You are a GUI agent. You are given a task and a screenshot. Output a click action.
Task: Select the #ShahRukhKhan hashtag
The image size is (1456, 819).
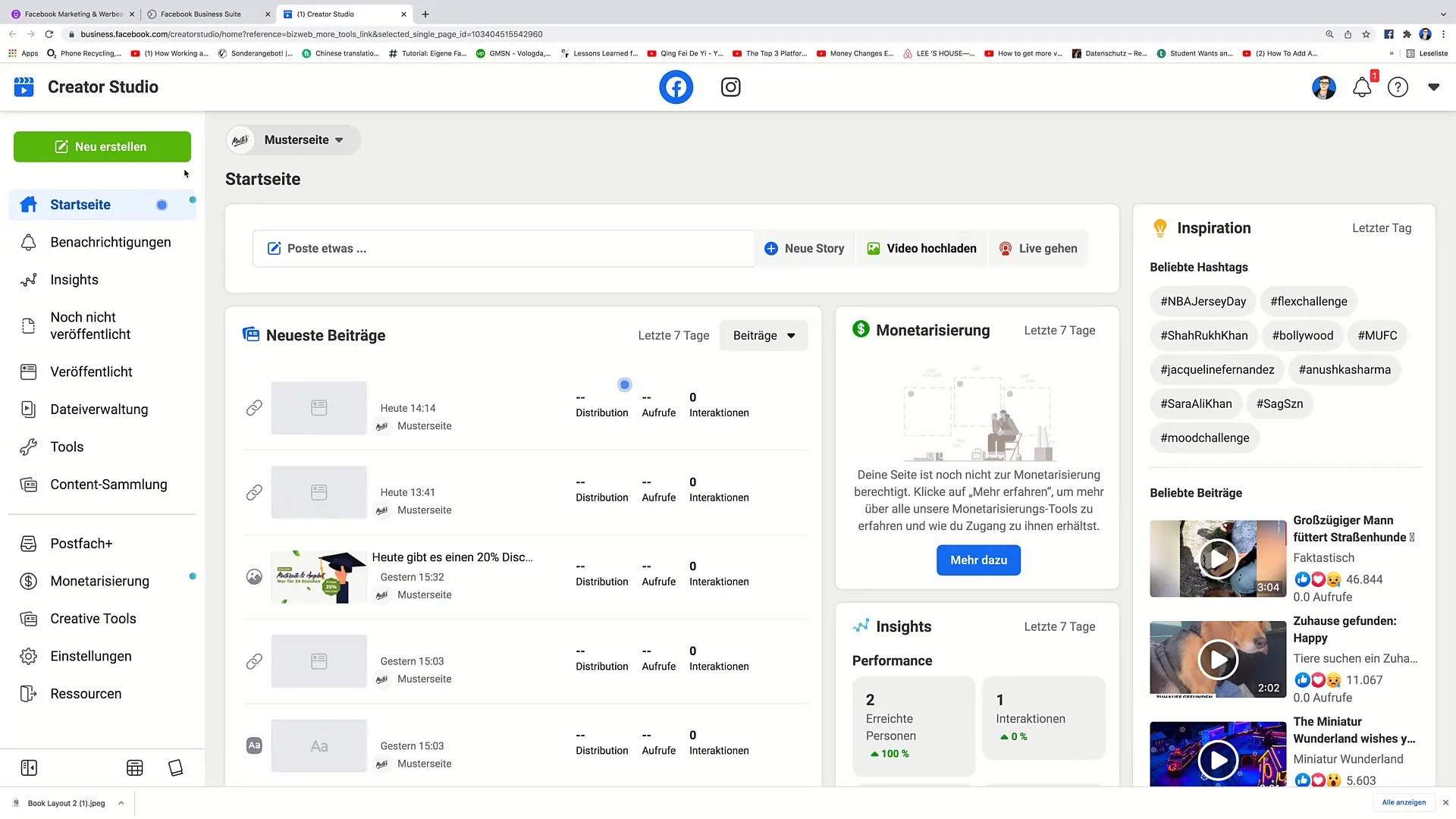[x=1203, y=335]
